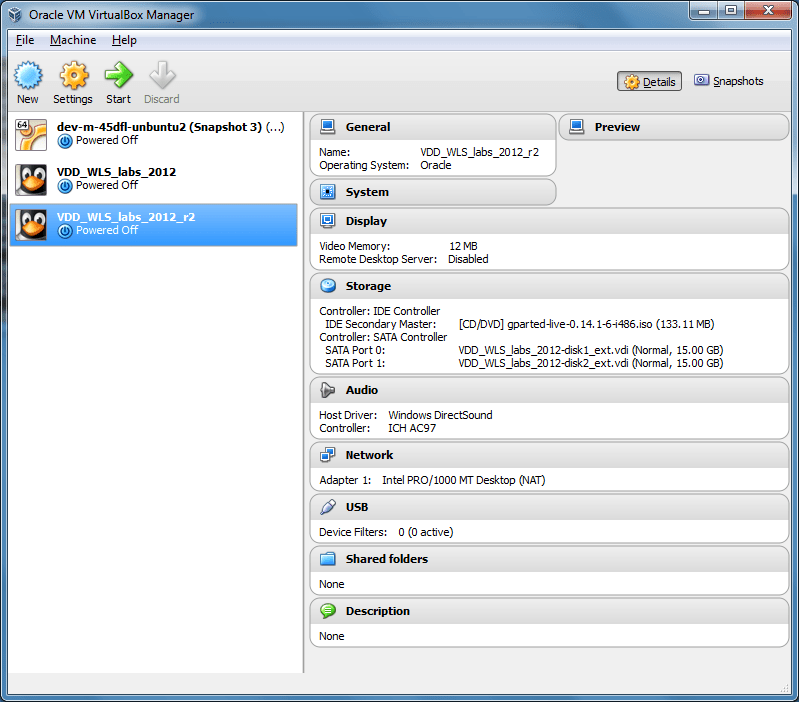The image size is (799, 702).
Task: Click the green Start arrow icon
Action: point(119,75)
